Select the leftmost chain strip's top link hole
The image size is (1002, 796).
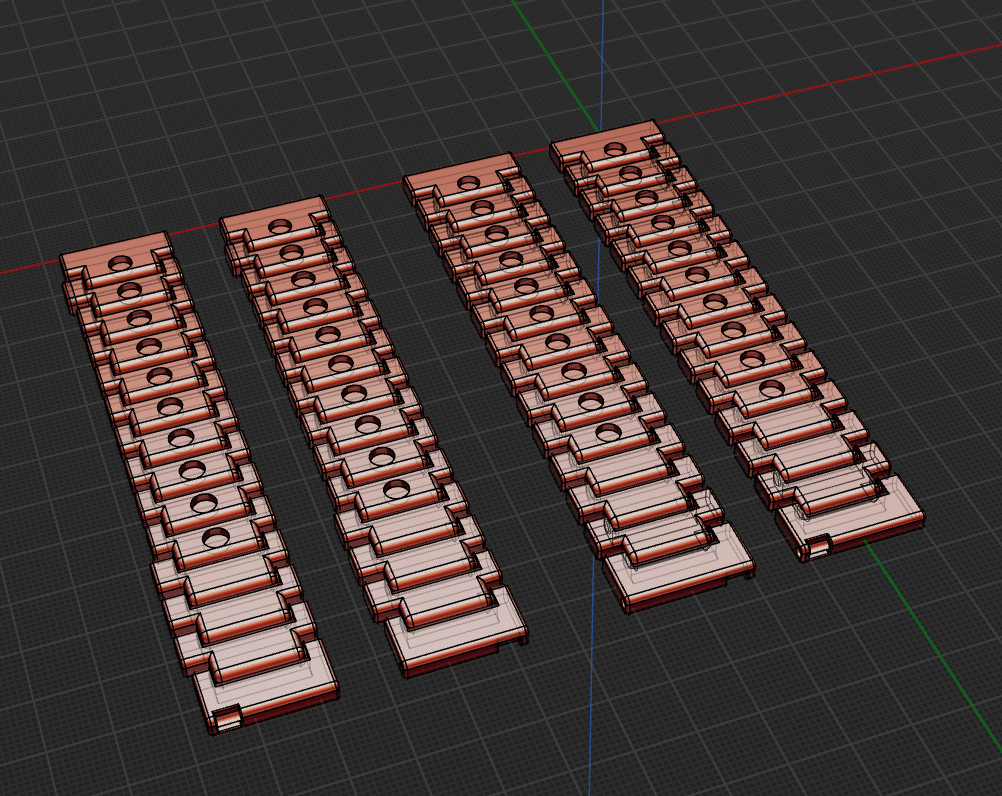tap(120, 263)
